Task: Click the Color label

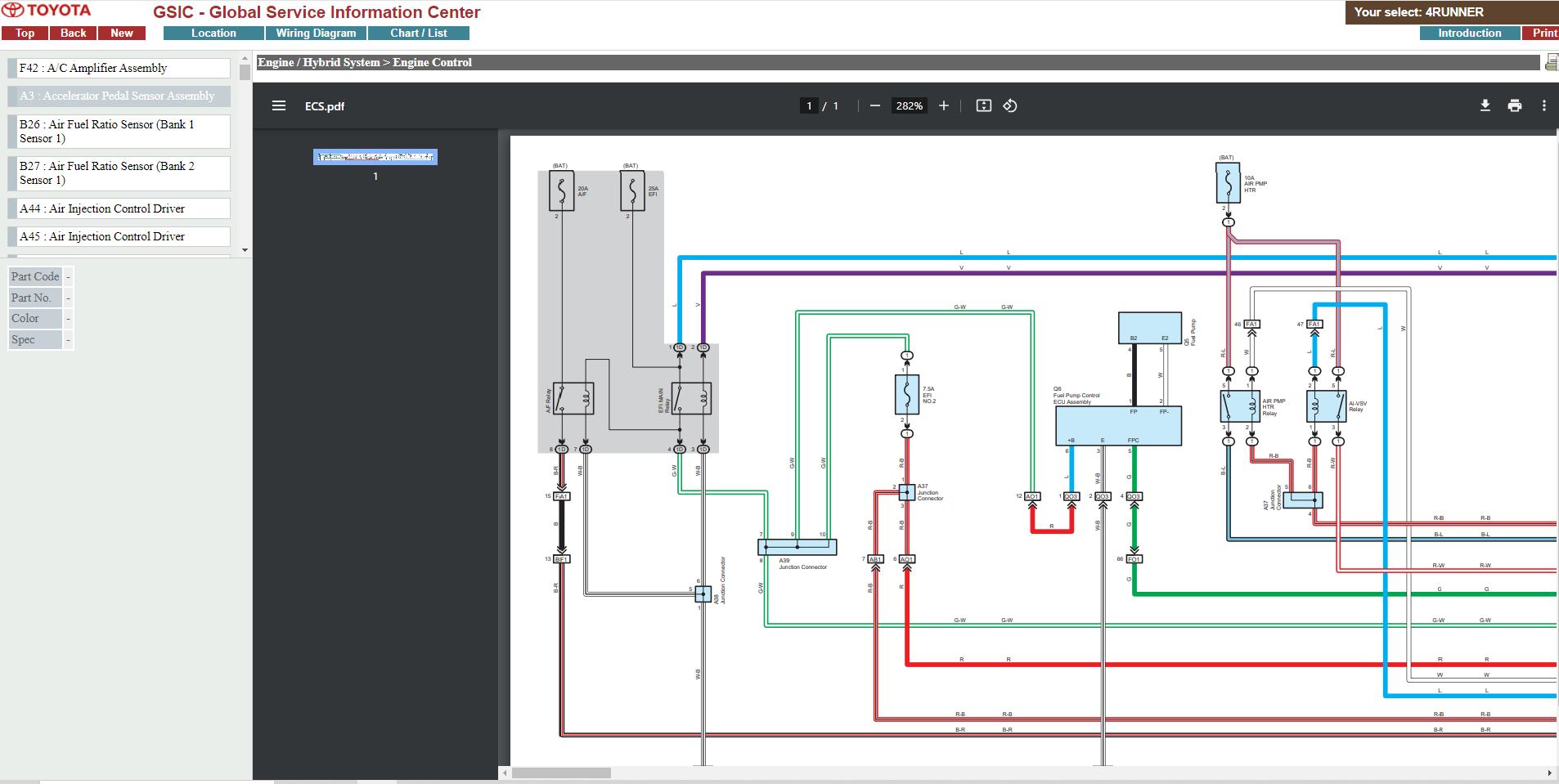Action: pos(35,318)
